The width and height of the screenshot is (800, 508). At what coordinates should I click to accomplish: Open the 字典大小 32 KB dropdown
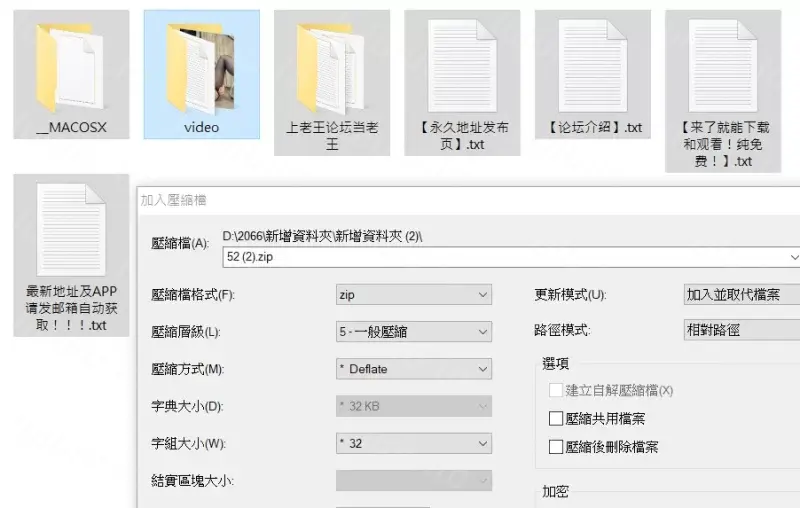[x=414, y=407]
